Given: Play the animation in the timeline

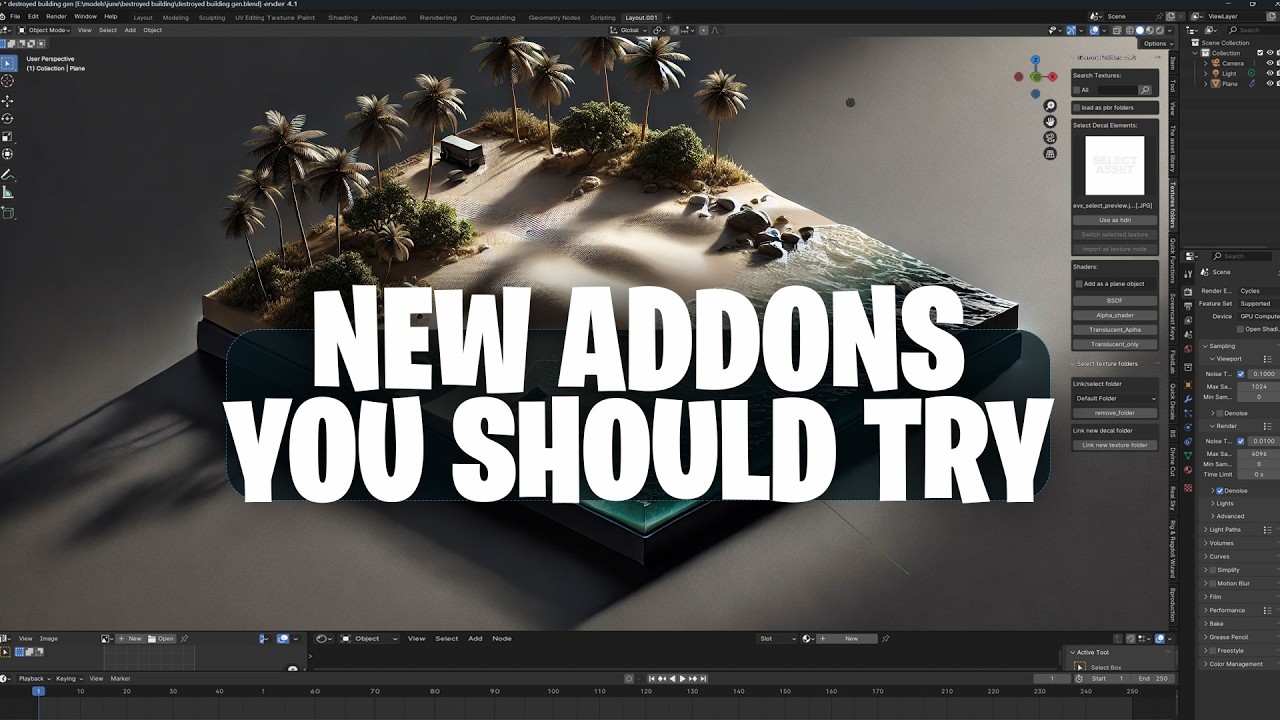Looking at the screenshot, I should 683,678.
